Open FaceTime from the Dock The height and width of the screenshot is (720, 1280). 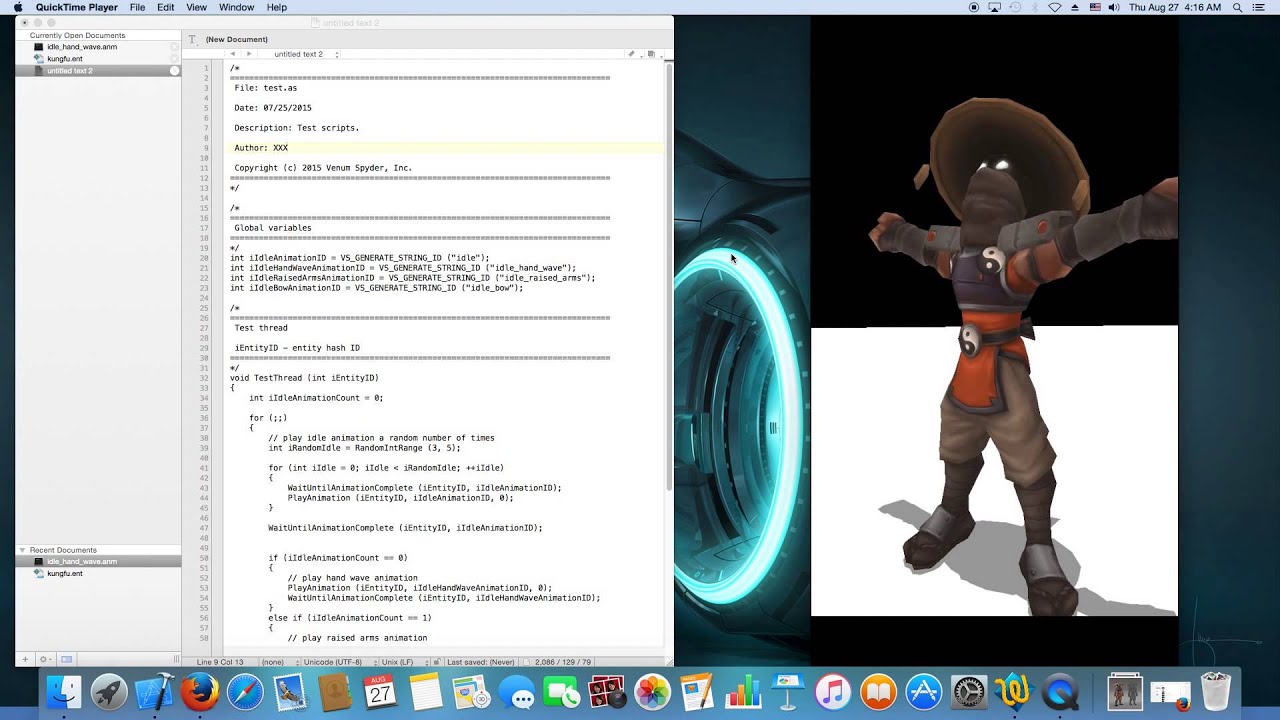point(562,692)
